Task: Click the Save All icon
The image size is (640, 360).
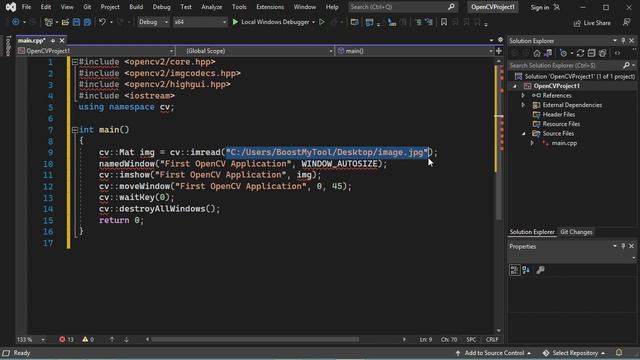Action: 87,22
